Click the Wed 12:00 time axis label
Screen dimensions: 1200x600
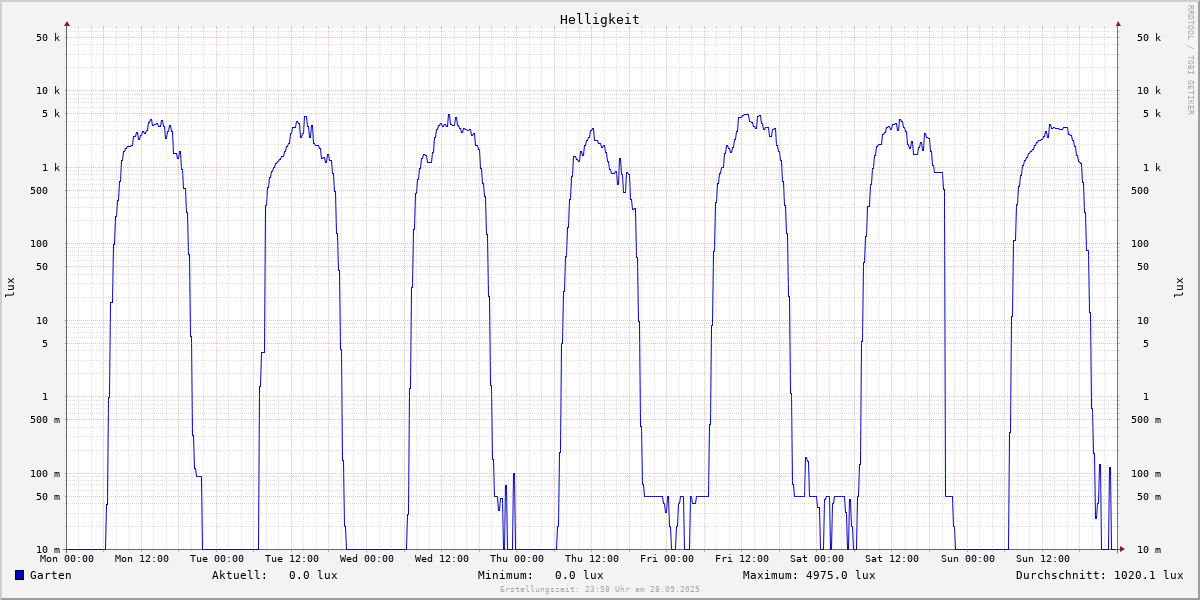[x=442, y=559]
